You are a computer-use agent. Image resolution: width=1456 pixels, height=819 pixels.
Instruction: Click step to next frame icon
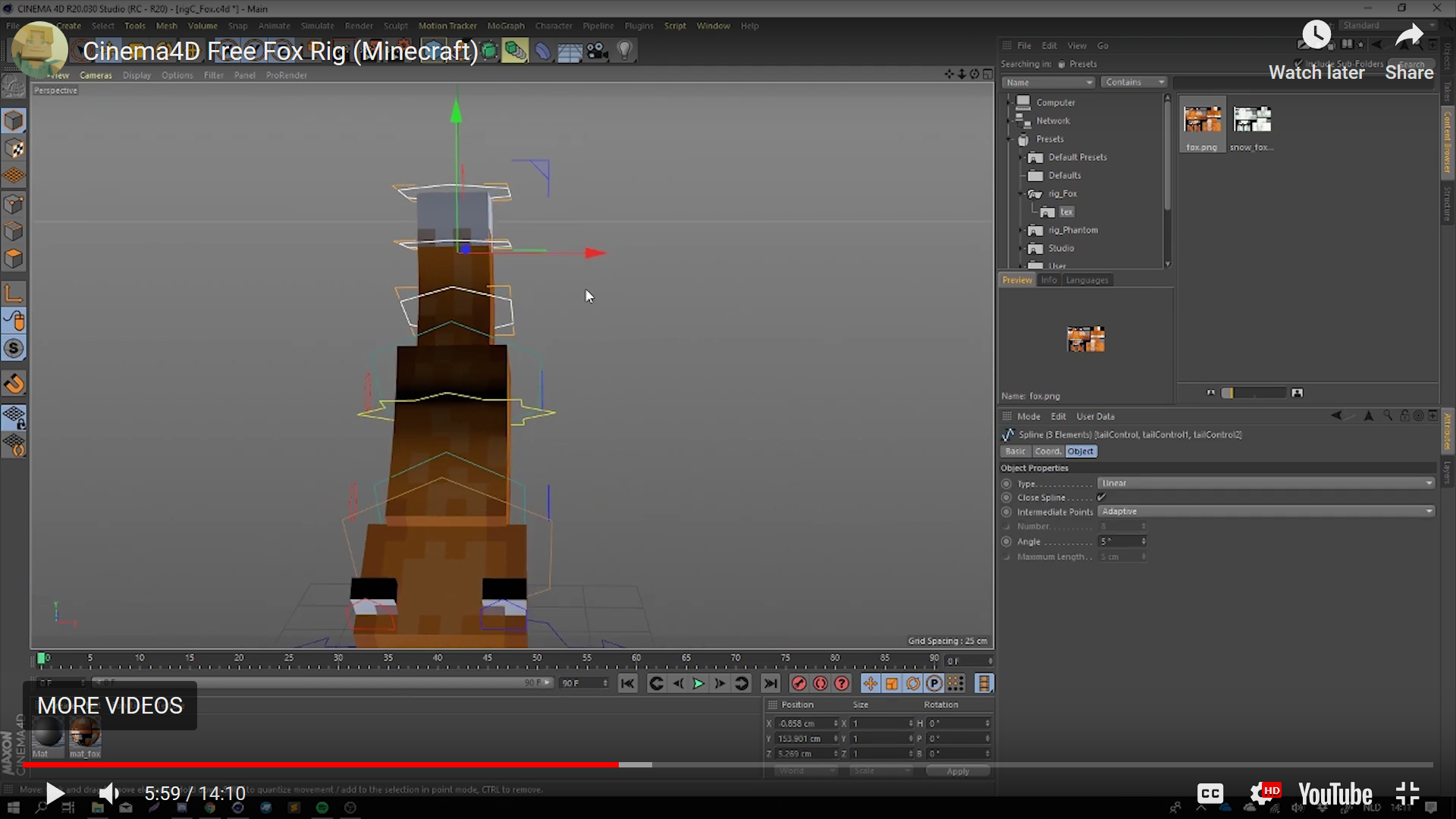720,683
